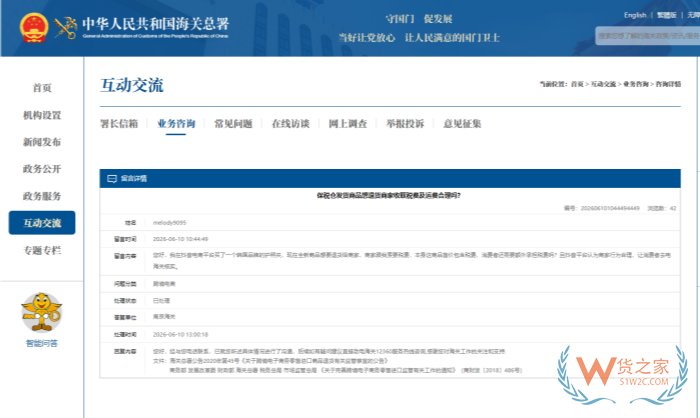700x418 pixels.
Task: Switch site language to English
Action: click(635, 15)
